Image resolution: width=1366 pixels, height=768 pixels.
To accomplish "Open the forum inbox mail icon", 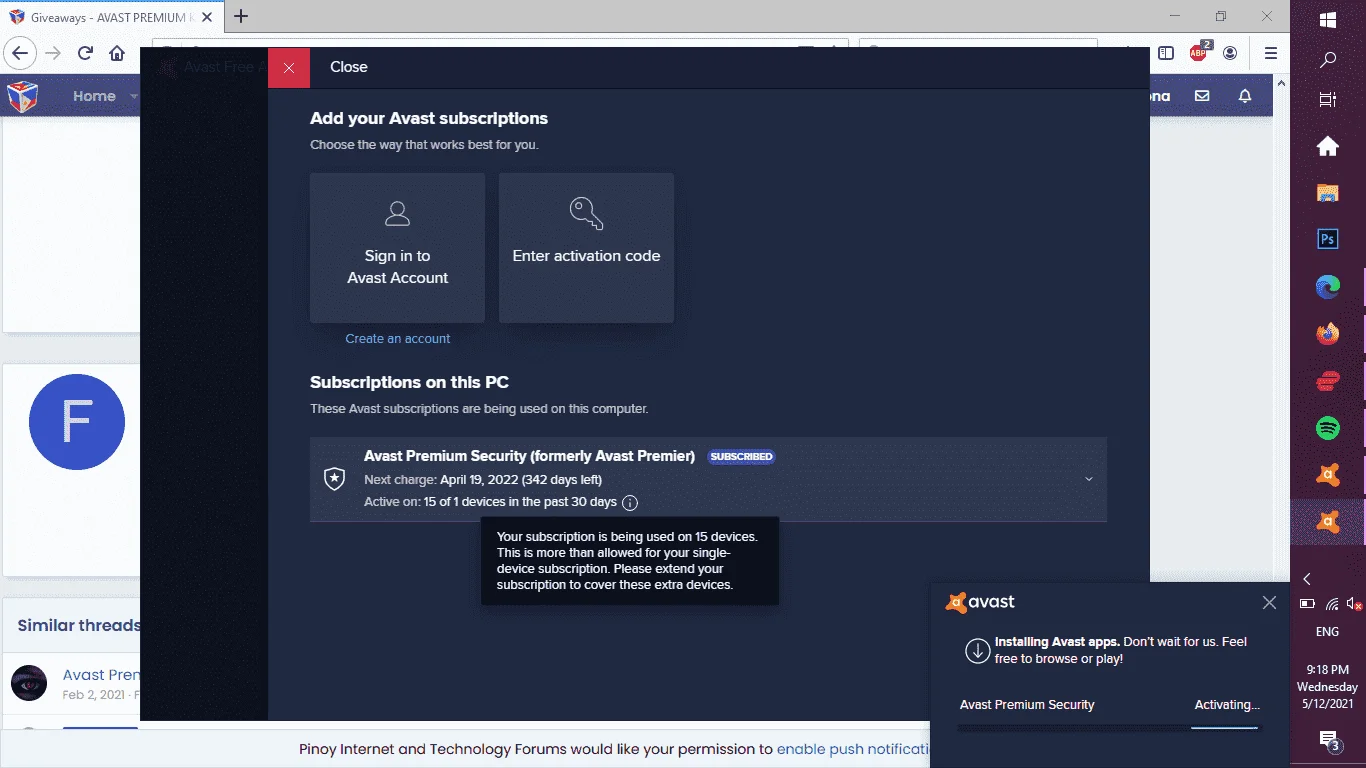I will point(1202,96).
